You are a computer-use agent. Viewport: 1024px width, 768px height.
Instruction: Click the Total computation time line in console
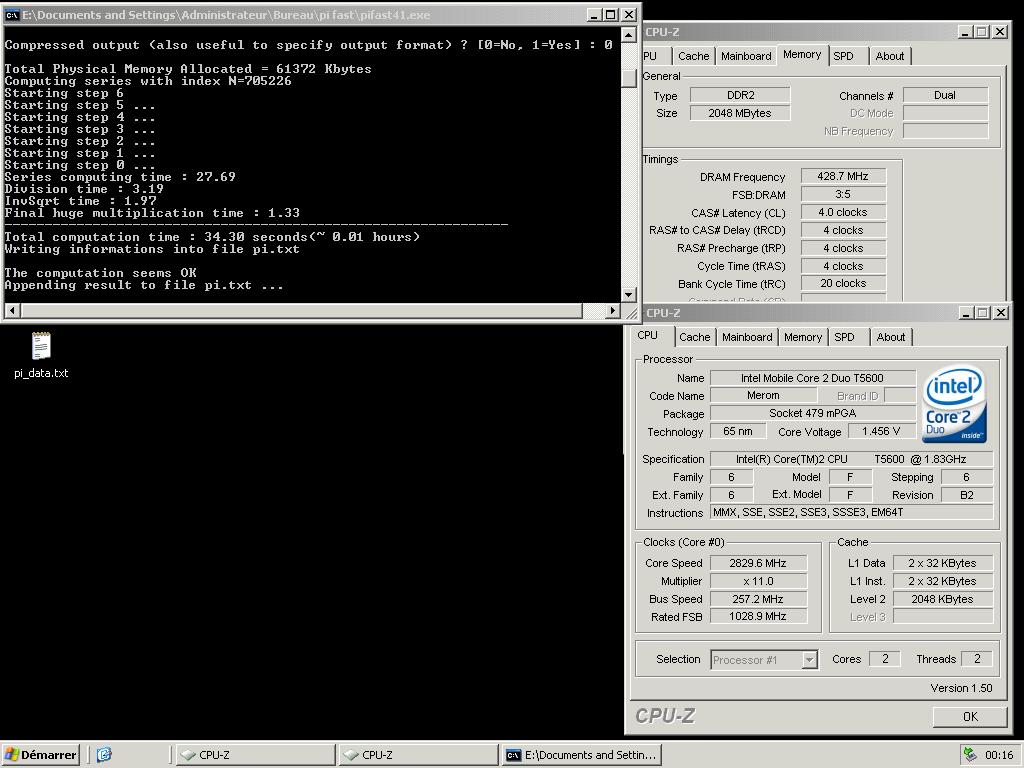click(212, 237)
